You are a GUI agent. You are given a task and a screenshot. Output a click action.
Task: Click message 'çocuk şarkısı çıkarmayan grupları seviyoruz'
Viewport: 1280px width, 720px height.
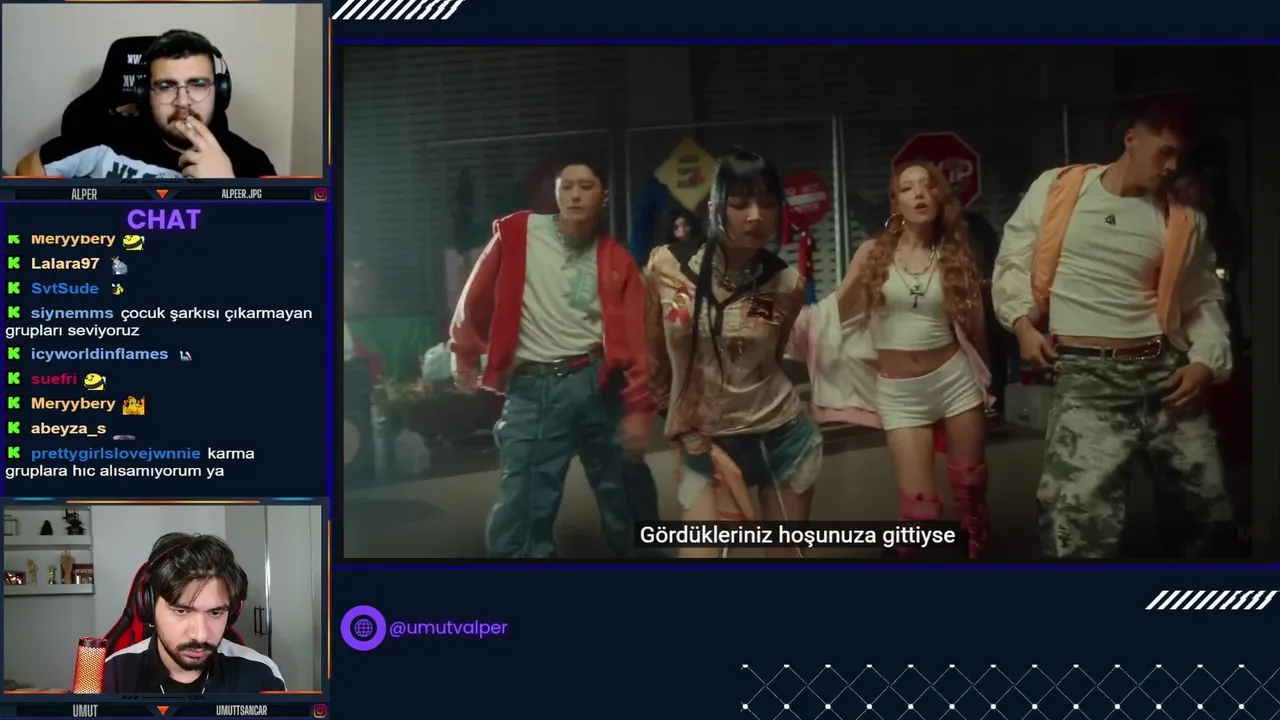pos(160,321)
